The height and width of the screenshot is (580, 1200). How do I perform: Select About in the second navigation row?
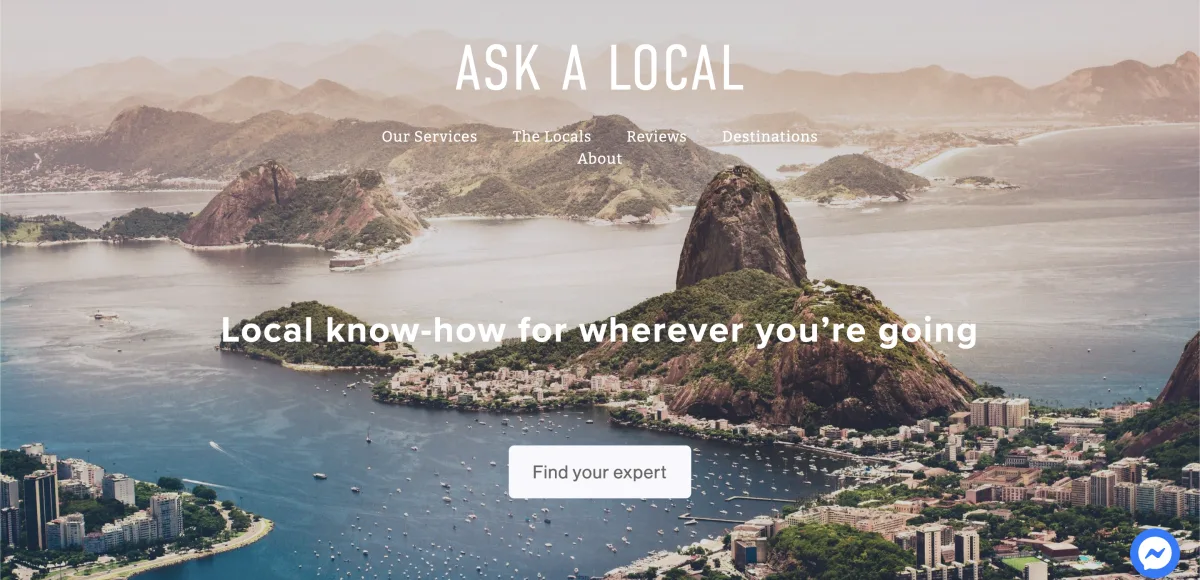pos(599,158)
